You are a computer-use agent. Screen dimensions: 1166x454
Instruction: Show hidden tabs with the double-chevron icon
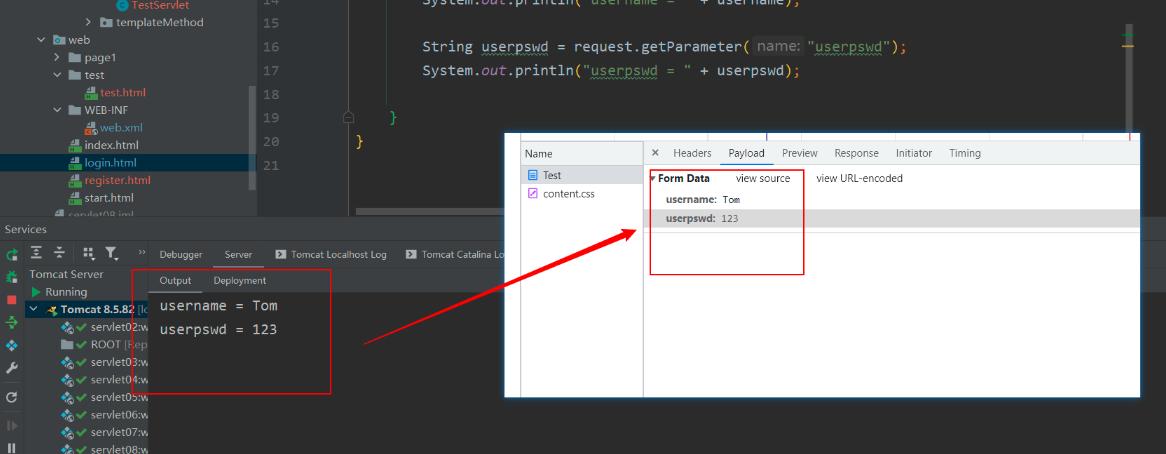(142, 253)
